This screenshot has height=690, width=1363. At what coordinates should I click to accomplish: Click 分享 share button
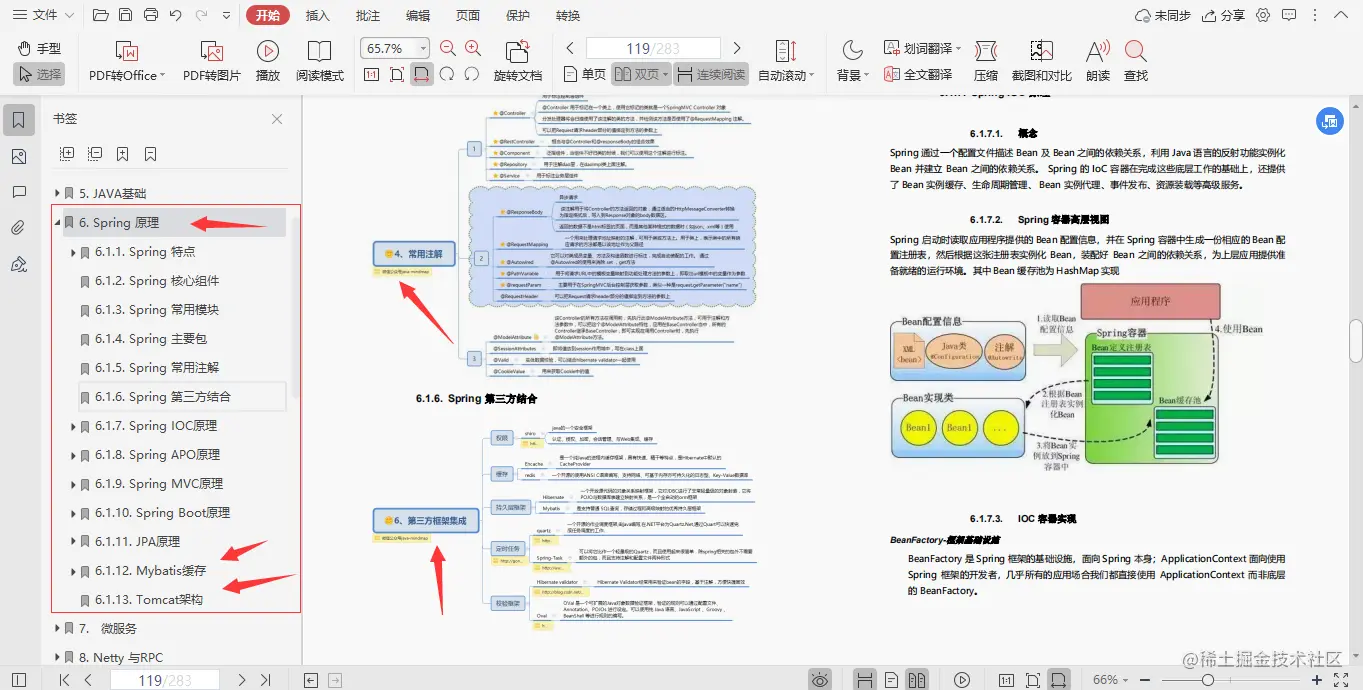point(1223,15)
